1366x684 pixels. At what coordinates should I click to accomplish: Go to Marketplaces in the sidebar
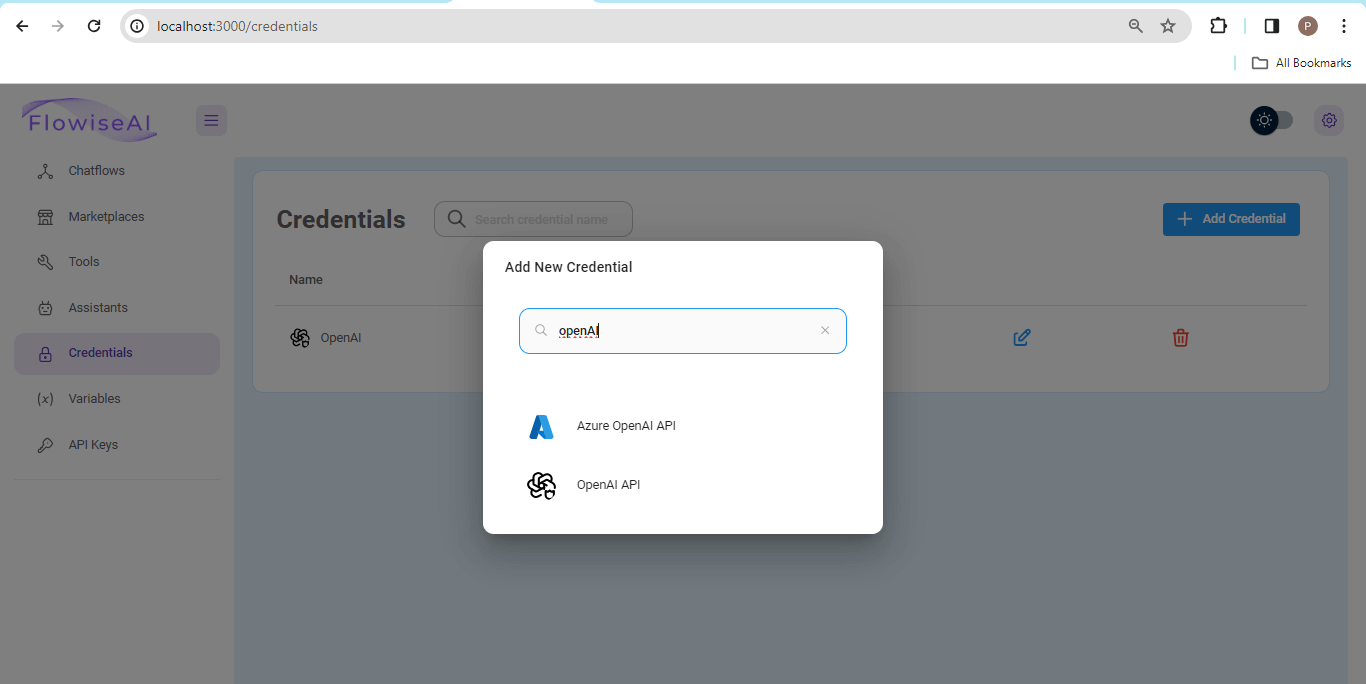click(106, 217)
